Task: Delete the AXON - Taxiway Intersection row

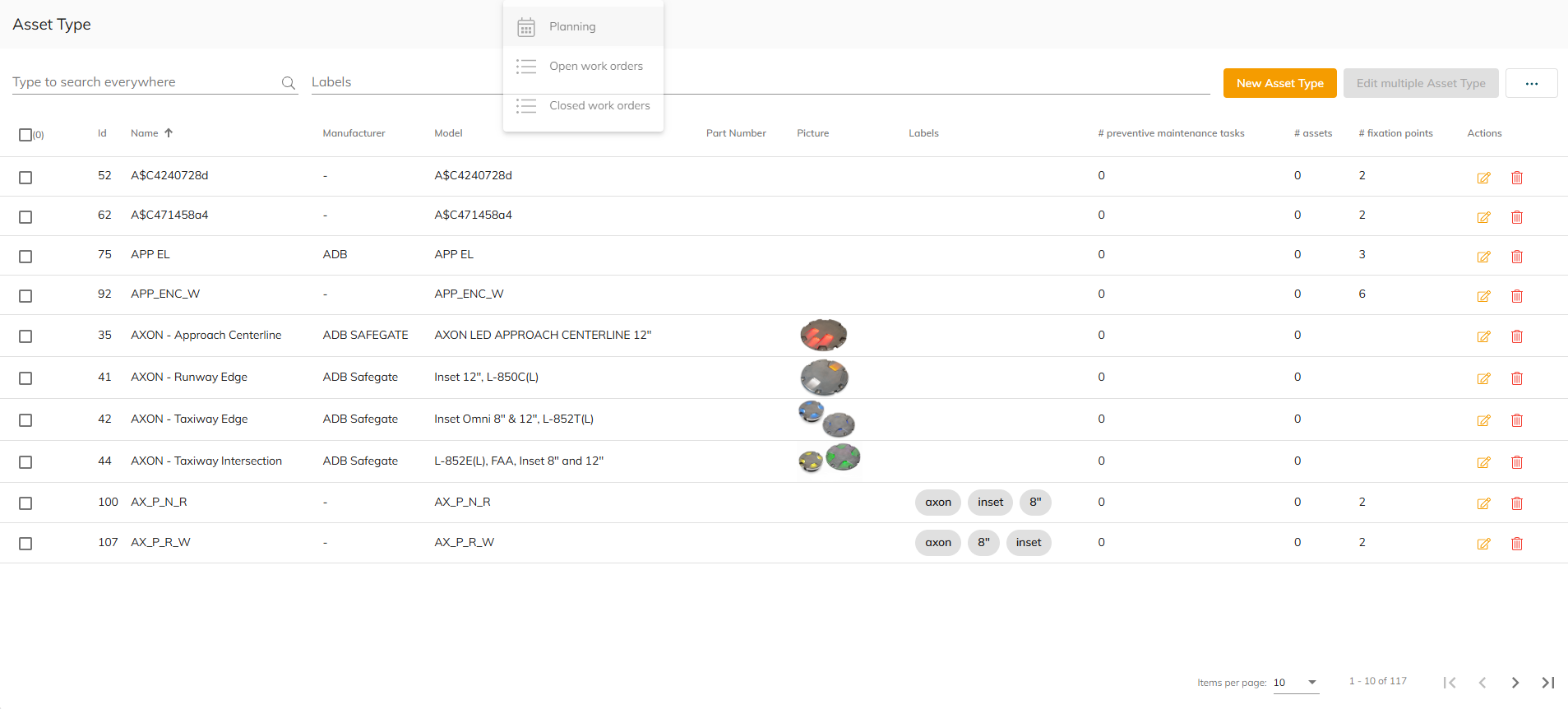Action: click(x=1517, y=462)
